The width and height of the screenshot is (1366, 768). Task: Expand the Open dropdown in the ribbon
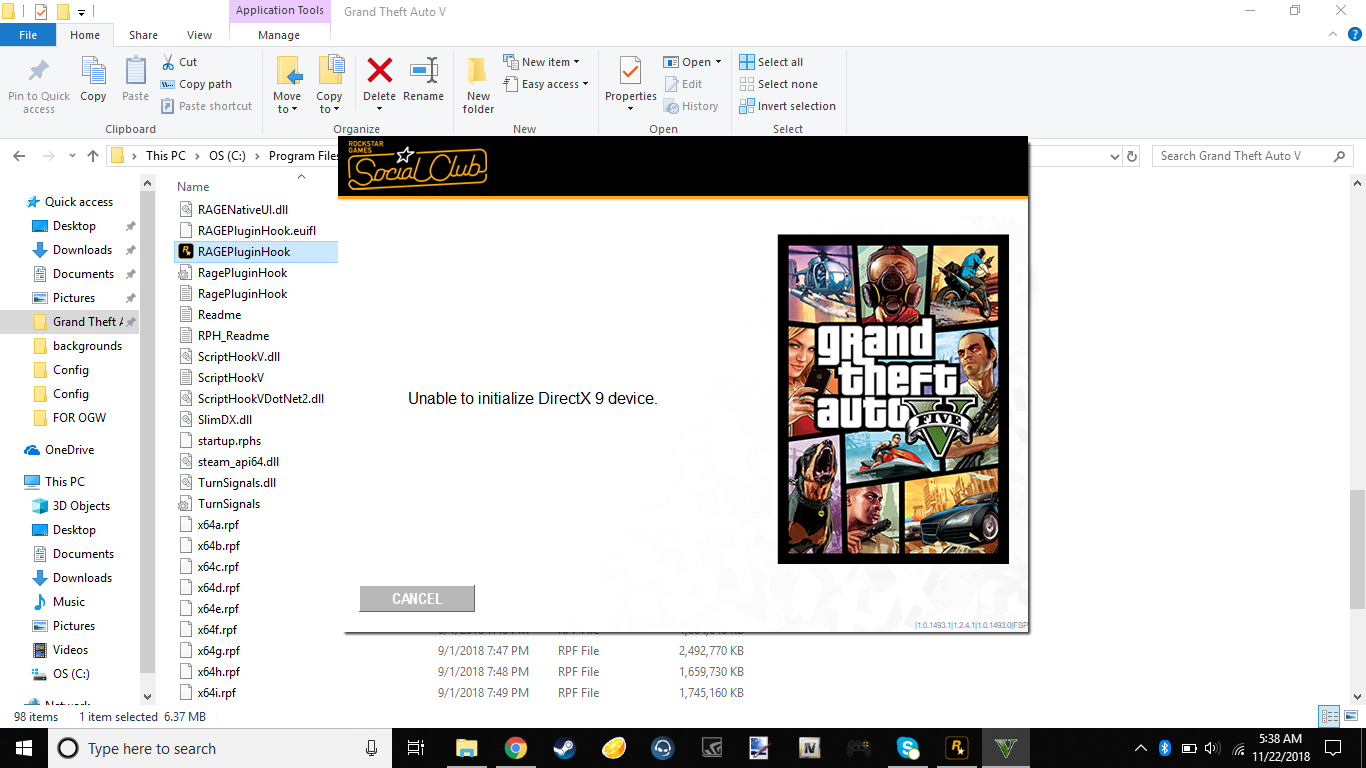718,62
